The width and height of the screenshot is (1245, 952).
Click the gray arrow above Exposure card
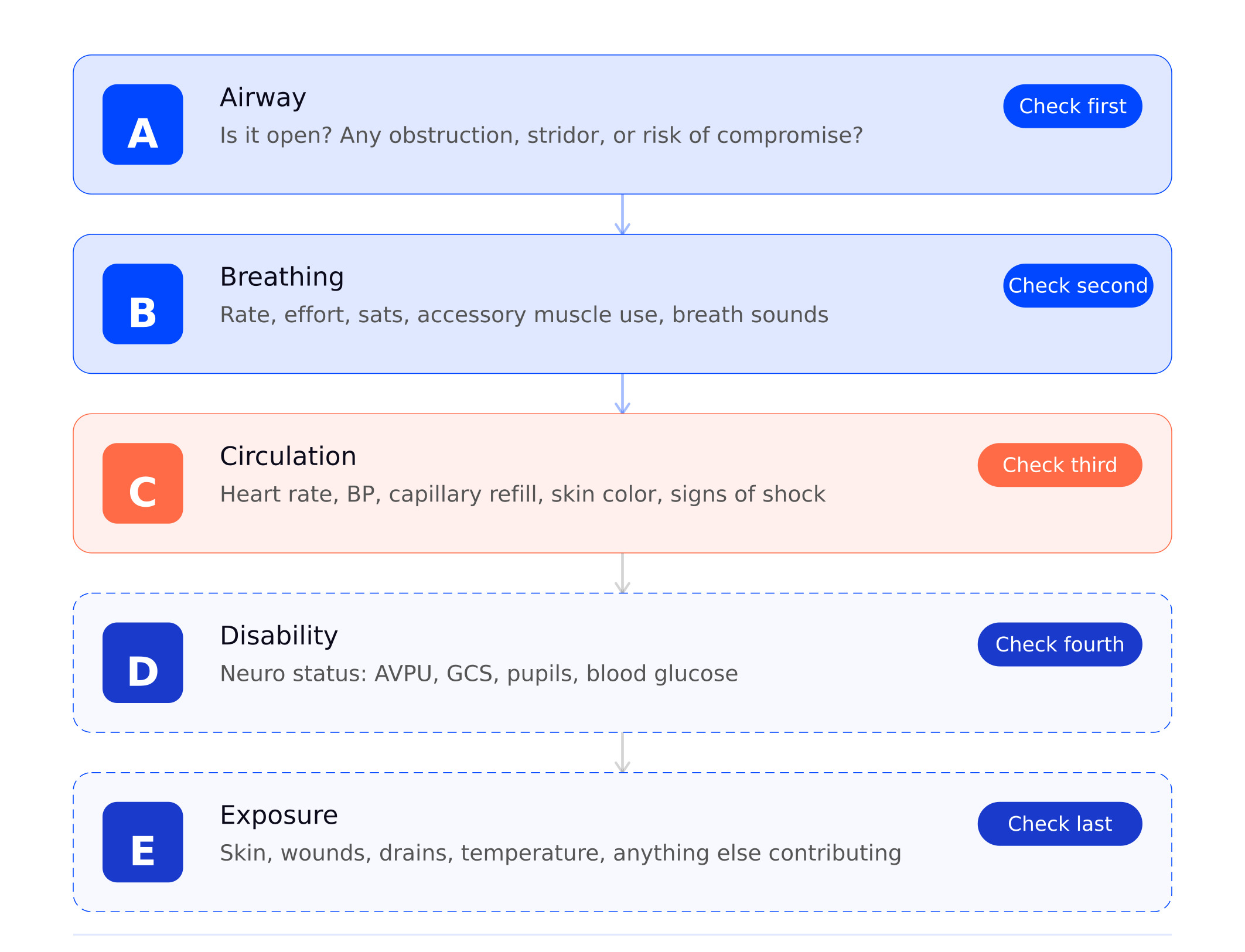pos(622,752)
